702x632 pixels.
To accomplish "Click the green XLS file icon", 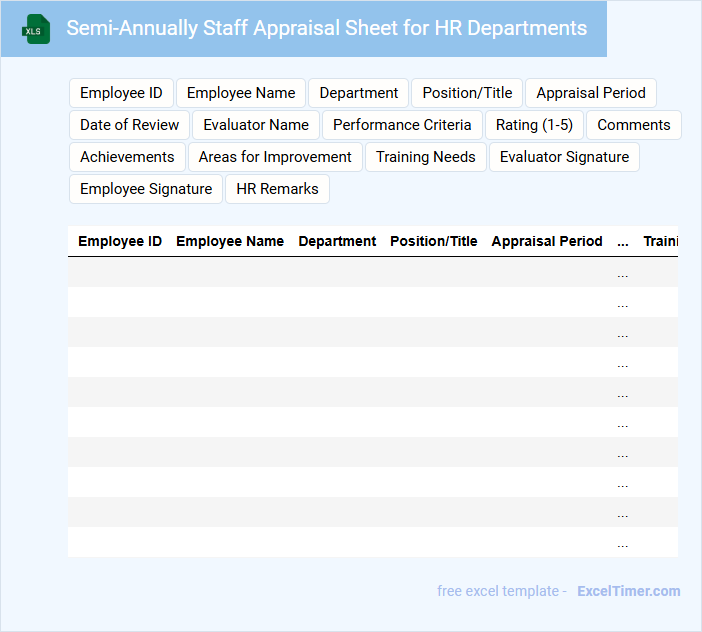I will tap(36, 29).
